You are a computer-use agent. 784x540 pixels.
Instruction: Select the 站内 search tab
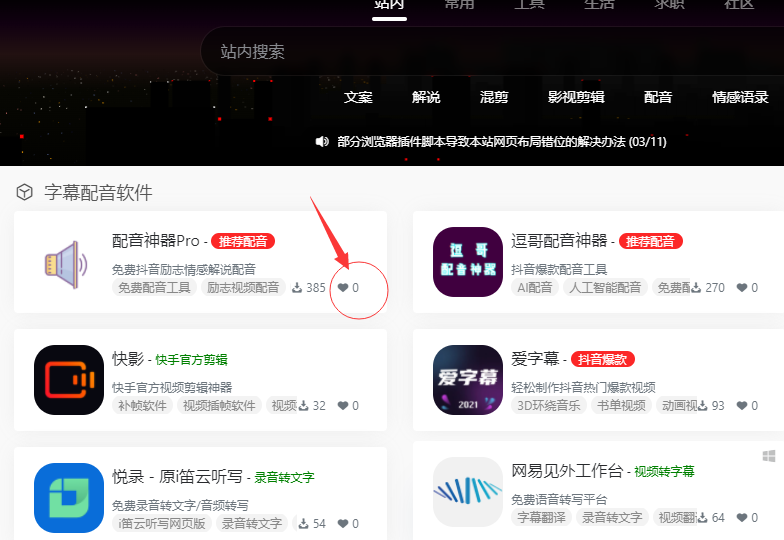389,4
